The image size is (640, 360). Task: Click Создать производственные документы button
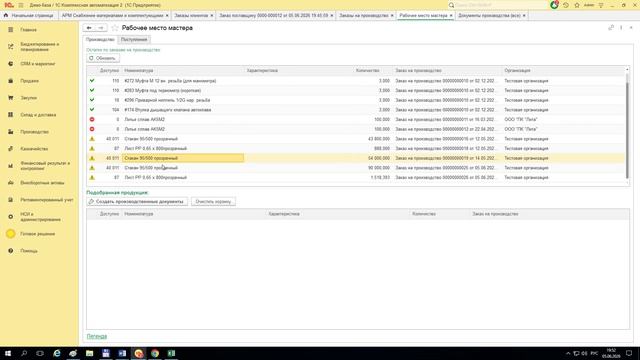tap(137, 202)
